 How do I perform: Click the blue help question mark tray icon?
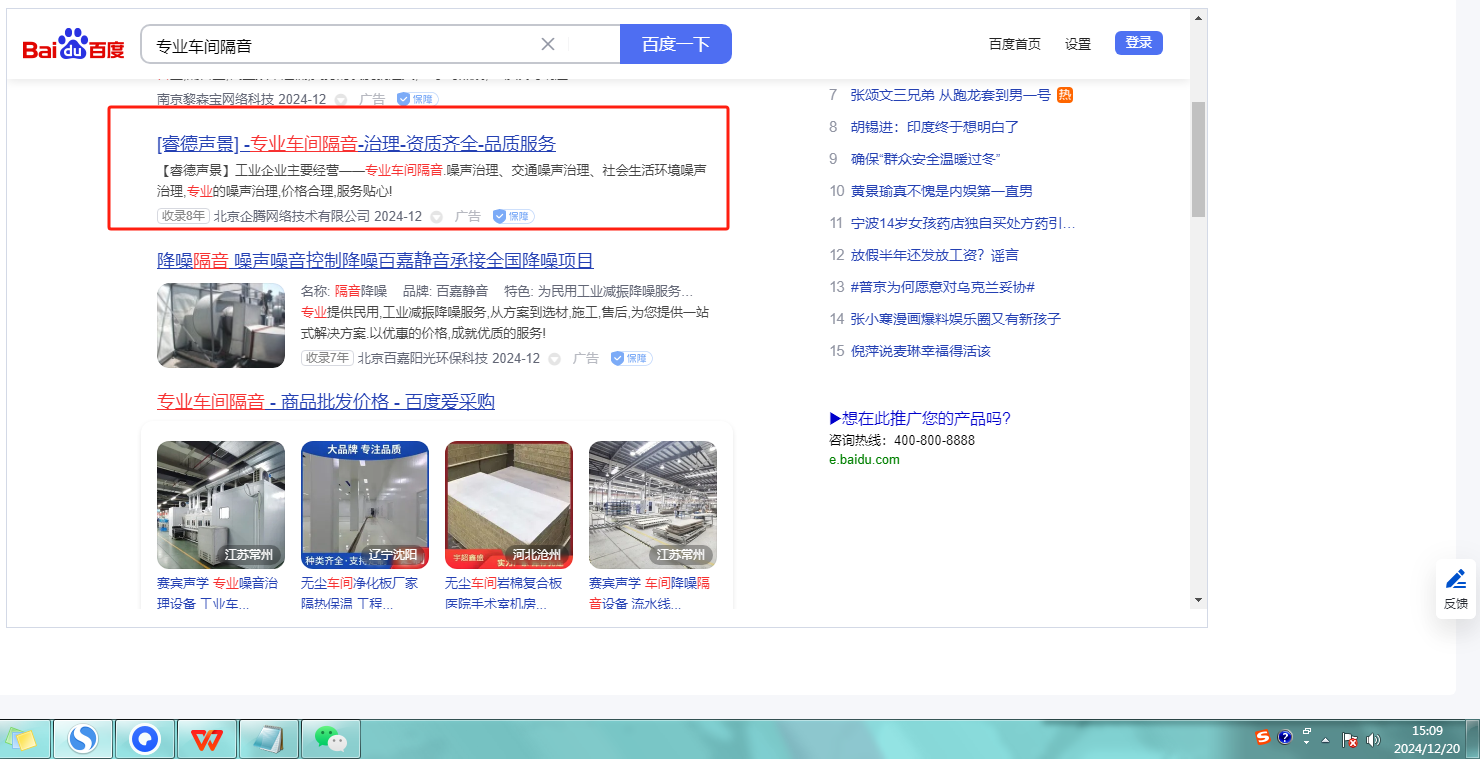[1285, 738]
